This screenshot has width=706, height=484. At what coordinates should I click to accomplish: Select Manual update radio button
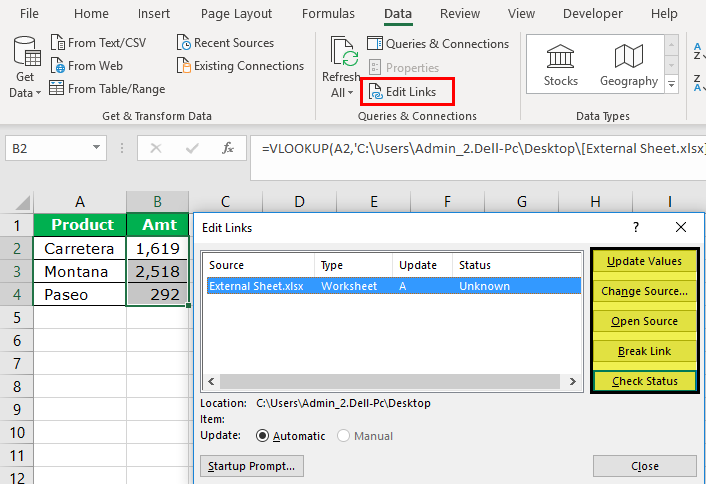(x=343, y=436)
